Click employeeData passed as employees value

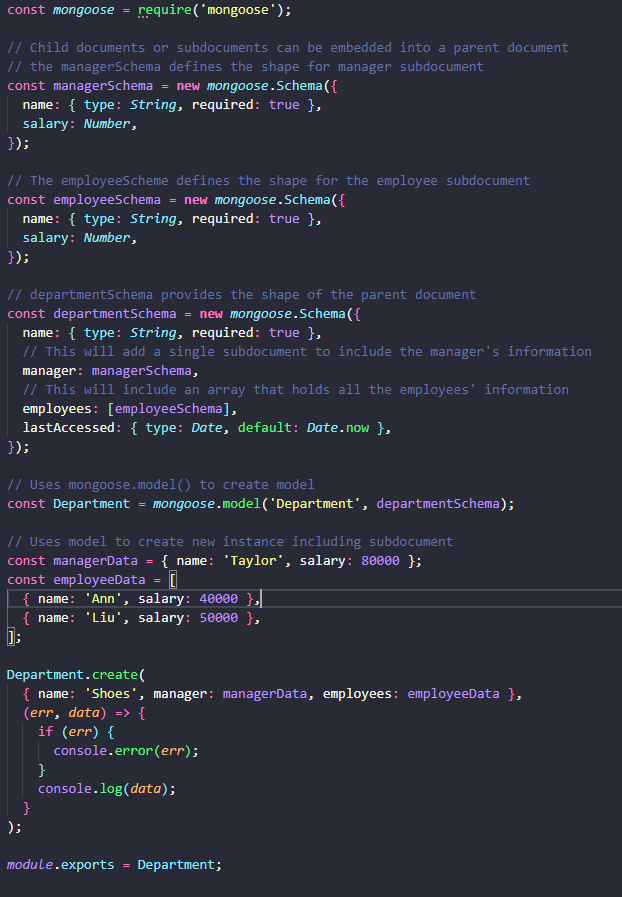point(453,694)
